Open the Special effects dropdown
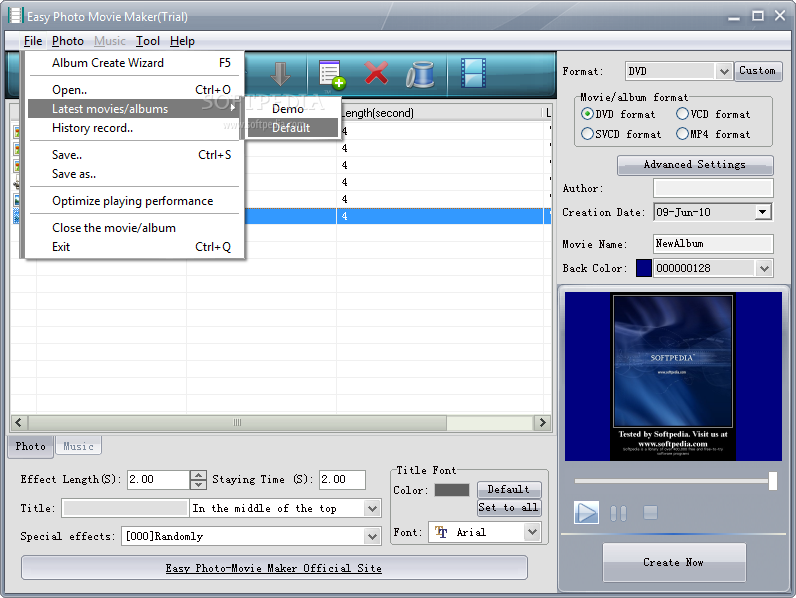This screenshot has height=598, width=796. 372,536
